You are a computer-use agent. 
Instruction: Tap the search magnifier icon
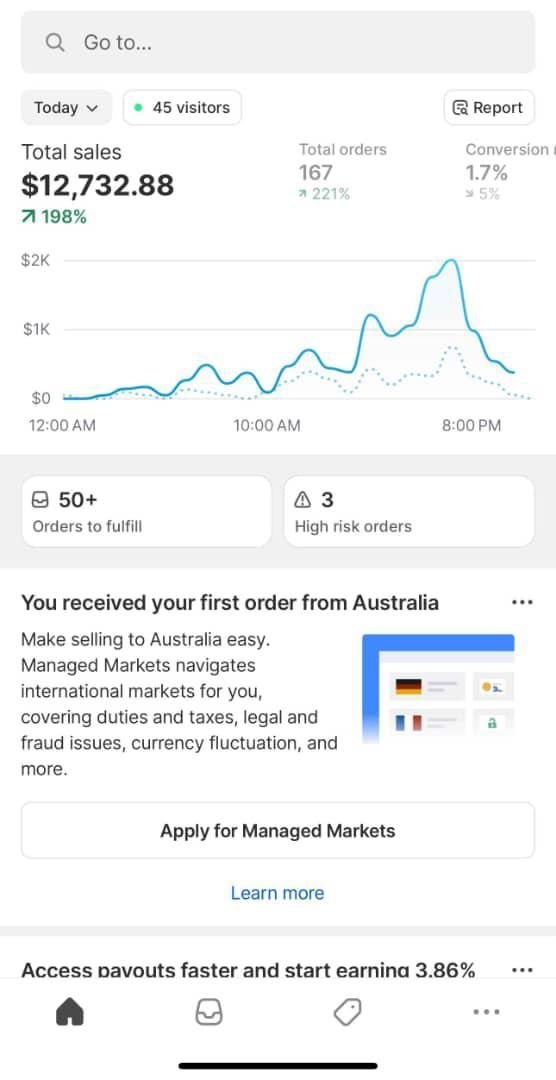tap(54, 43)
